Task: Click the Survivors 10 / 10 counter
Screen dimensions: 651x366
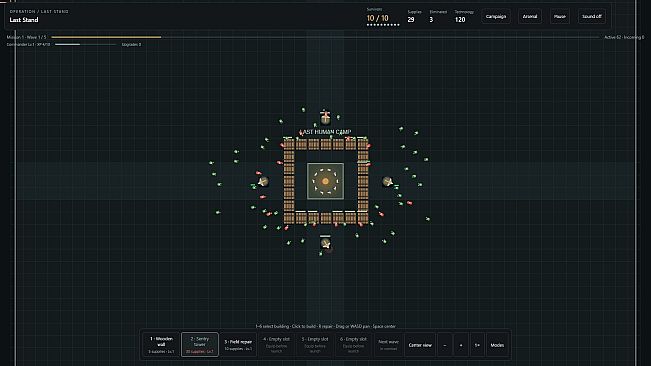Action: 377,18
